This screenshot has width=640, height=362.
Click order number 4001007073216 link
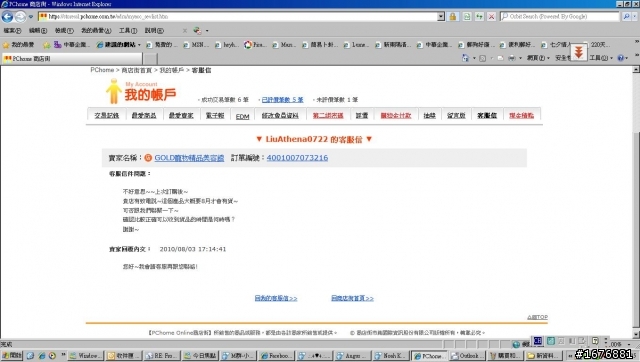297,158
